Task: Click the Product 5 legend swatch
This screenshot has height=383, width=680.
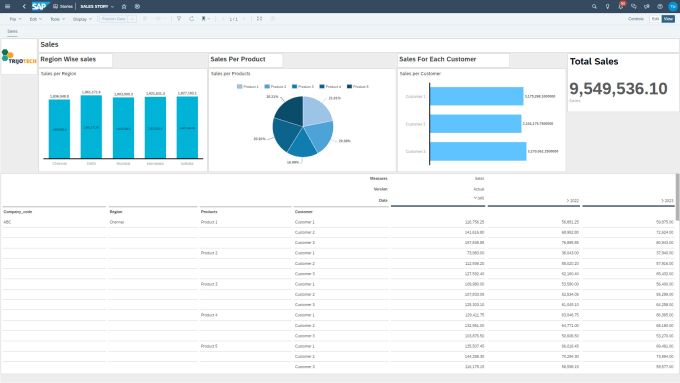Action: point(350,87)
